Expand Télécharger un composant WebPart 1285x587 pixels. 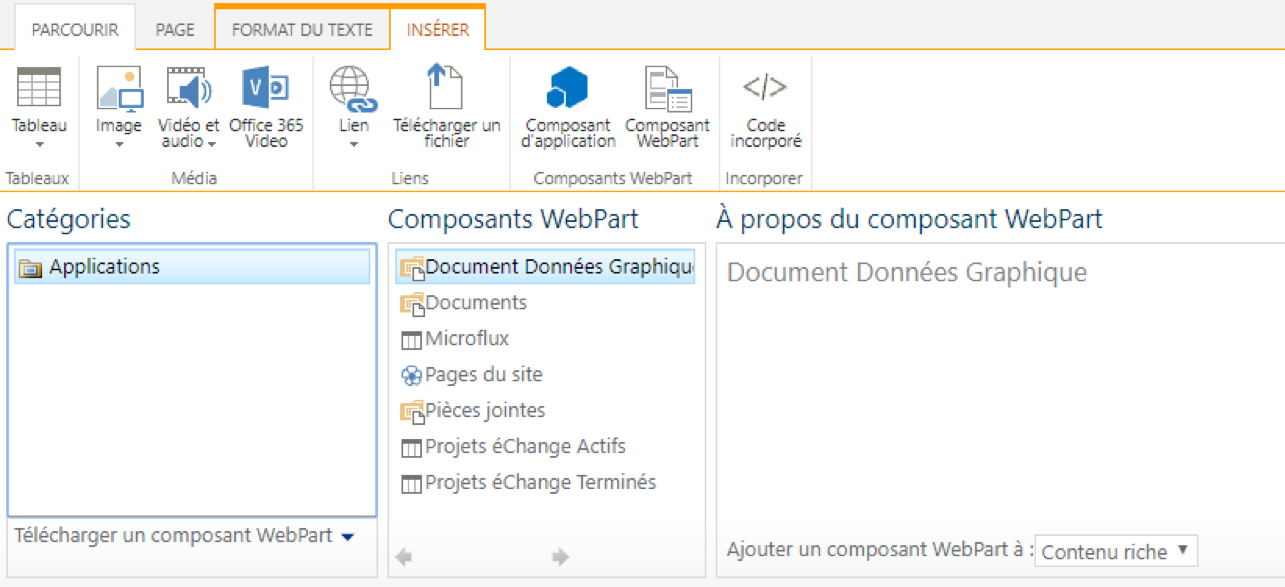pos(348,536)
